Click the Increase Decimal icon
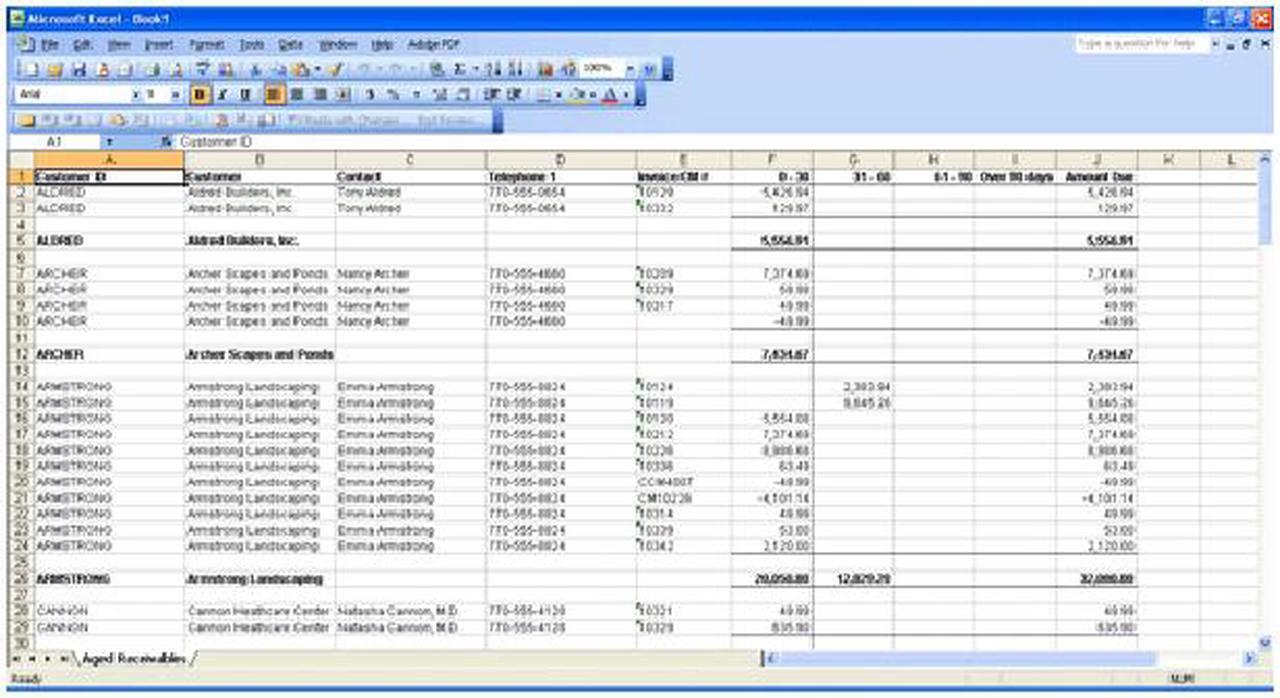Viewport: 1280px width, 698px height. pos(439,95)
